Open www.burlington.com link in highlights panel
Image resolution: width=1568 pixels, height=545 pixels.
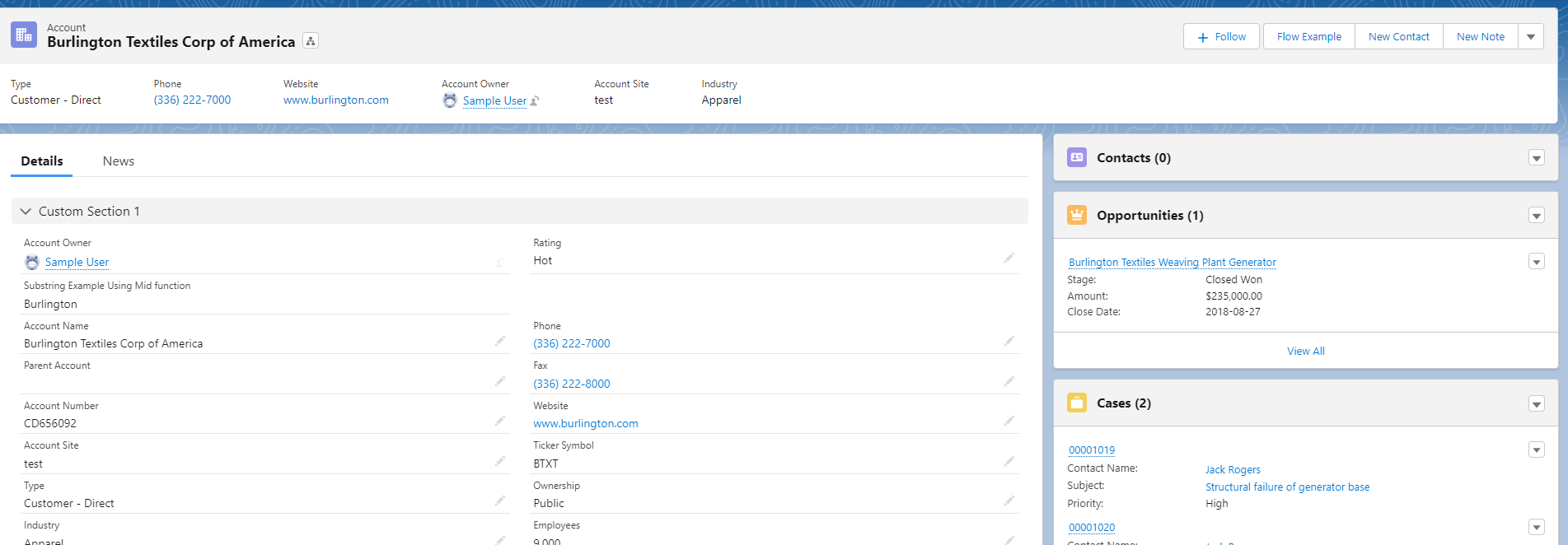(336, 100)
